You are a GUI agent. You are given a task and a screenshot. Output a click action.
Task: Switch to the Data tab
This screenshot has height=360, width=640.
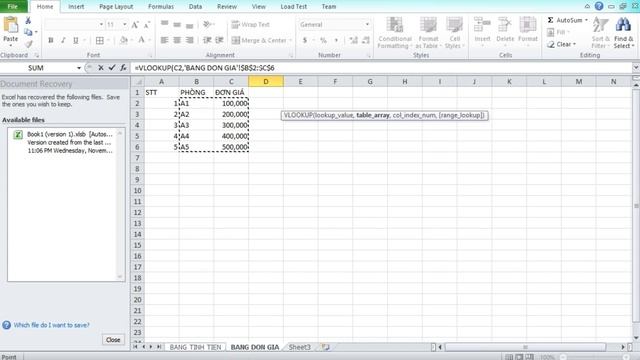(x=195, y=7)
